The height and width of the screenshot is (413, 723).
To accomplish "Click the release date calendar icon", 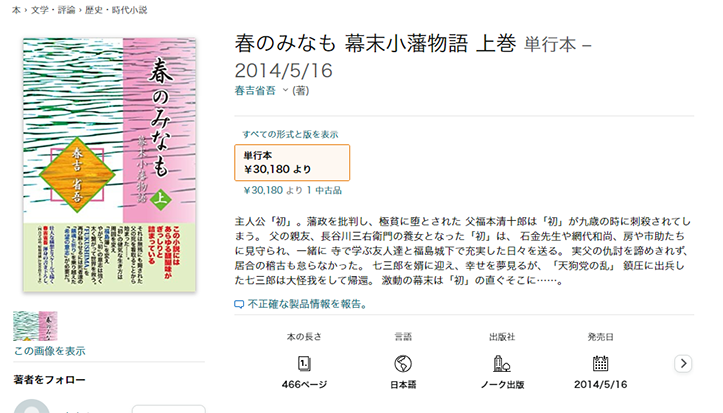I will pos(600,364).
